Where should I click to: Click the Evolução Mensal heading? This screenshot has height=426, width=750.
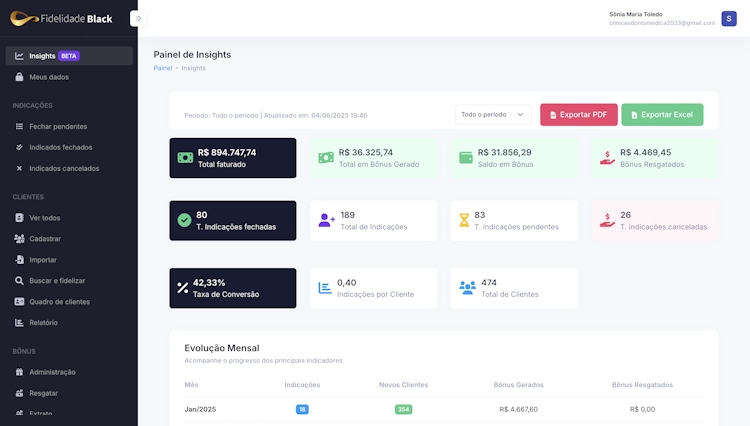pyautogui.click(x=222, y=348)
